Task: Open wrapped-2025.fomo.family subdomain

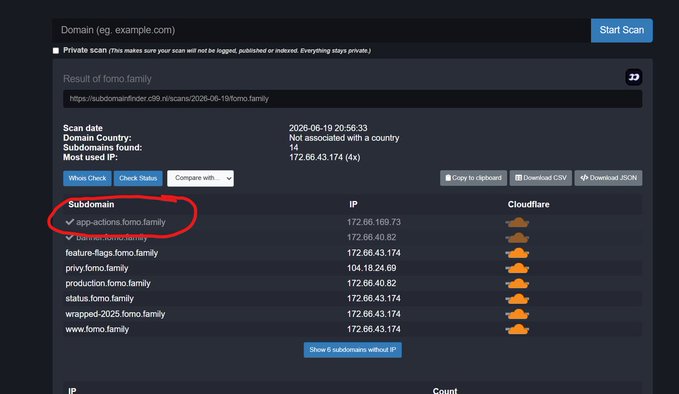Action: click(x=115, y=314)
